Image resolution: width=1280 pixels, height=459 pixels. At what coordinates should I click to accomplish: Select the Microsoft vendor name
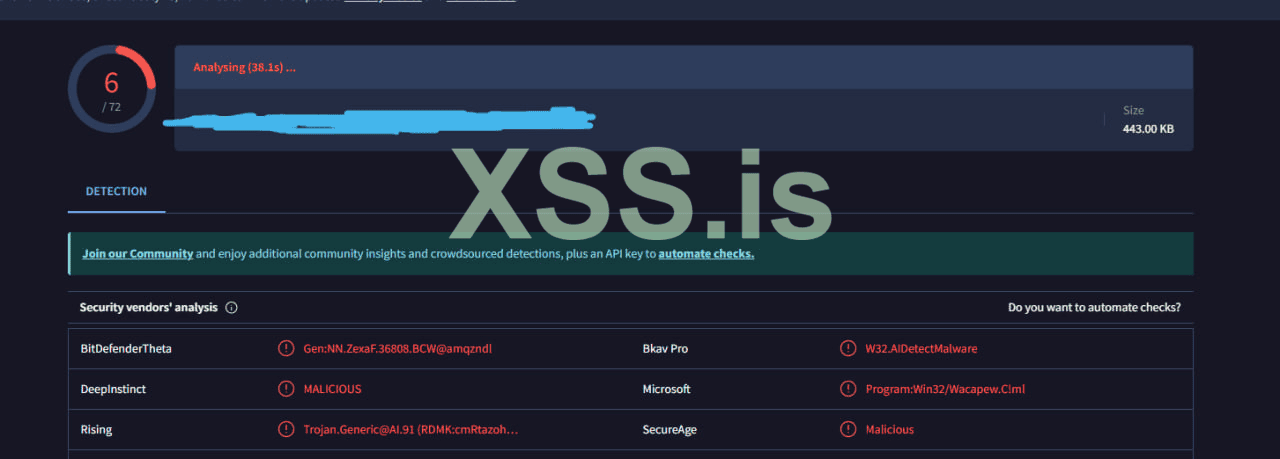(666, 389)
